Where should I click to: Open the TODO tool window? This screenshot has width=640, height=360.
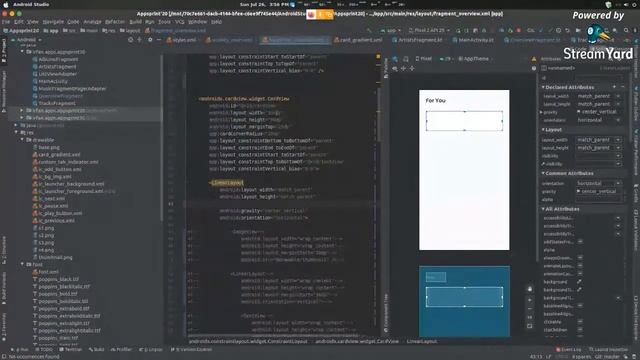(44, 350)
